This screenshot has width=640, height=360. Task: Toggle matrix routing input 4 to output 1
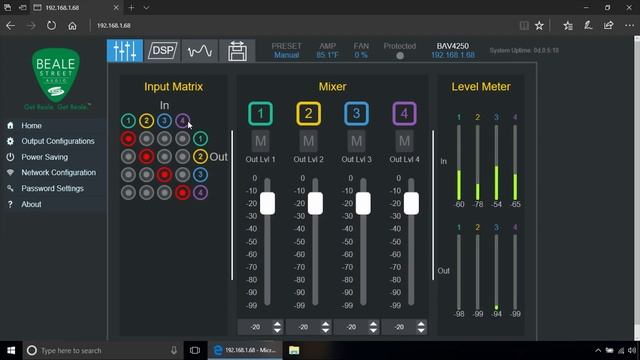tap(182, 139)
